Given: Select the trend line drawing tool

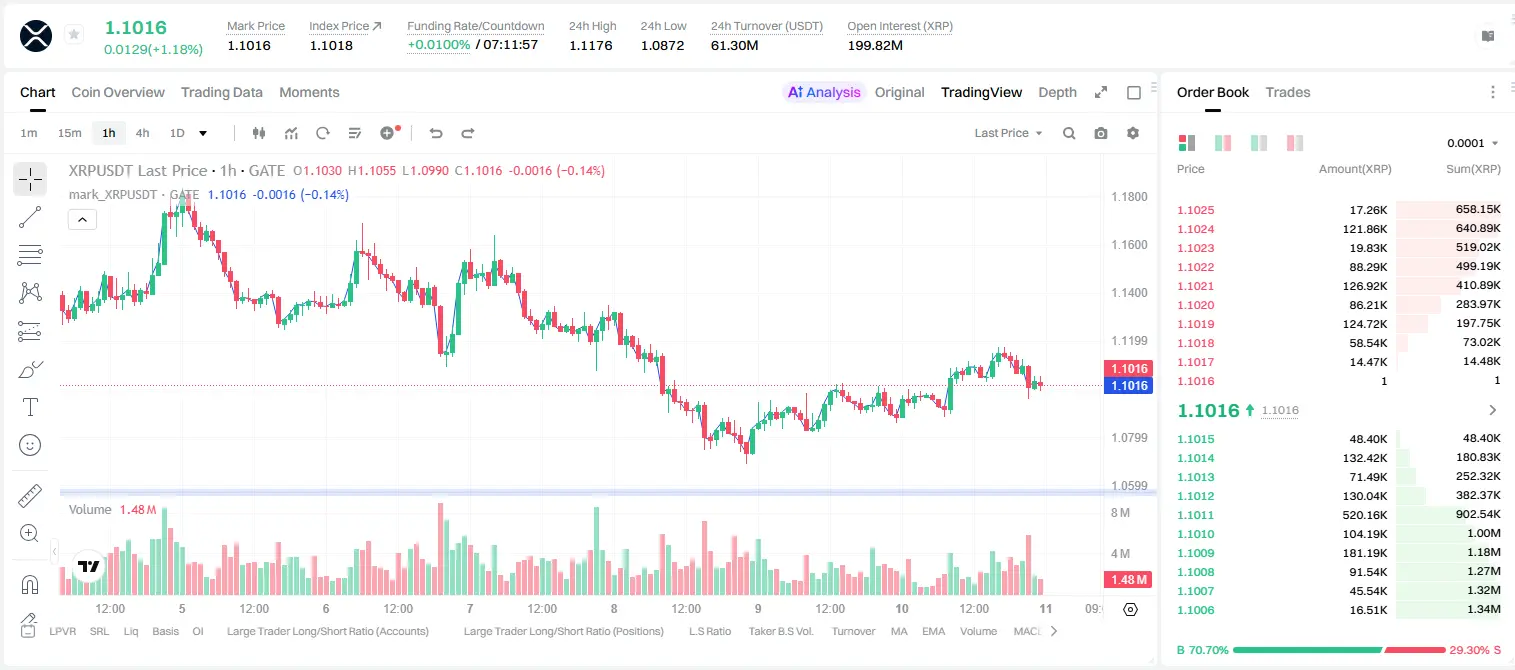Looking at the screenshot, I should point(30,217).
